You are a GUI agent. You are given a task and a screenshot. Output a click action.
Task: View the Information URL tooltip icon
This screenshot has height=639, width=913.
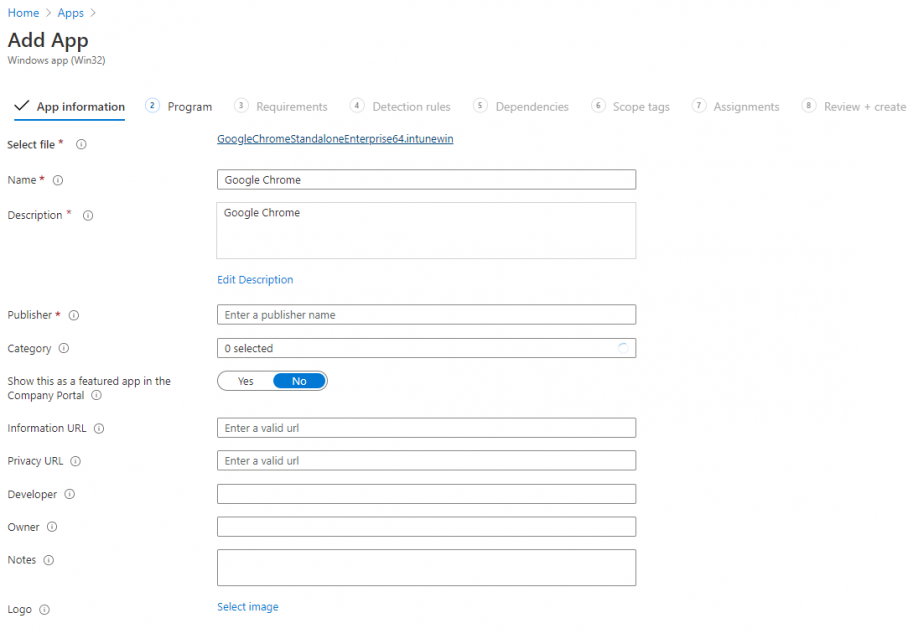coord(99,428)
